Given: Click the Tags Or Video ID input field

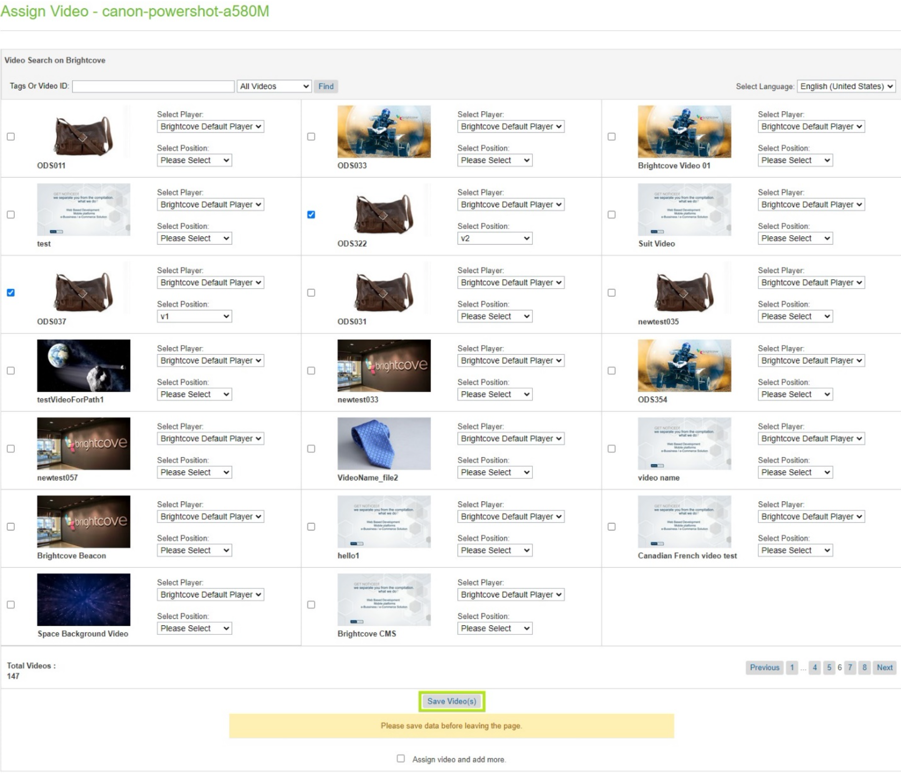Looking at the screenshot, I should pyautogui.click(x=152, y=86).
